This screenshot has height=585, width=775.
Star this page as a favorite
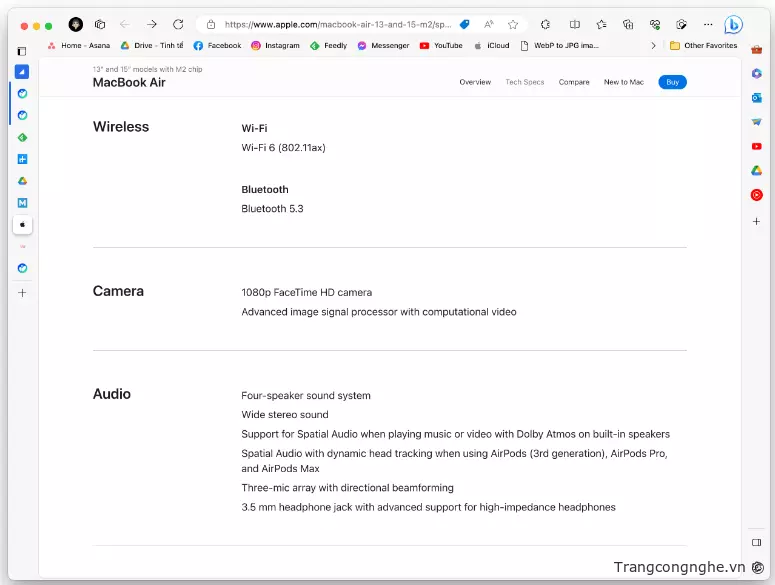click(x=513, y=24)
